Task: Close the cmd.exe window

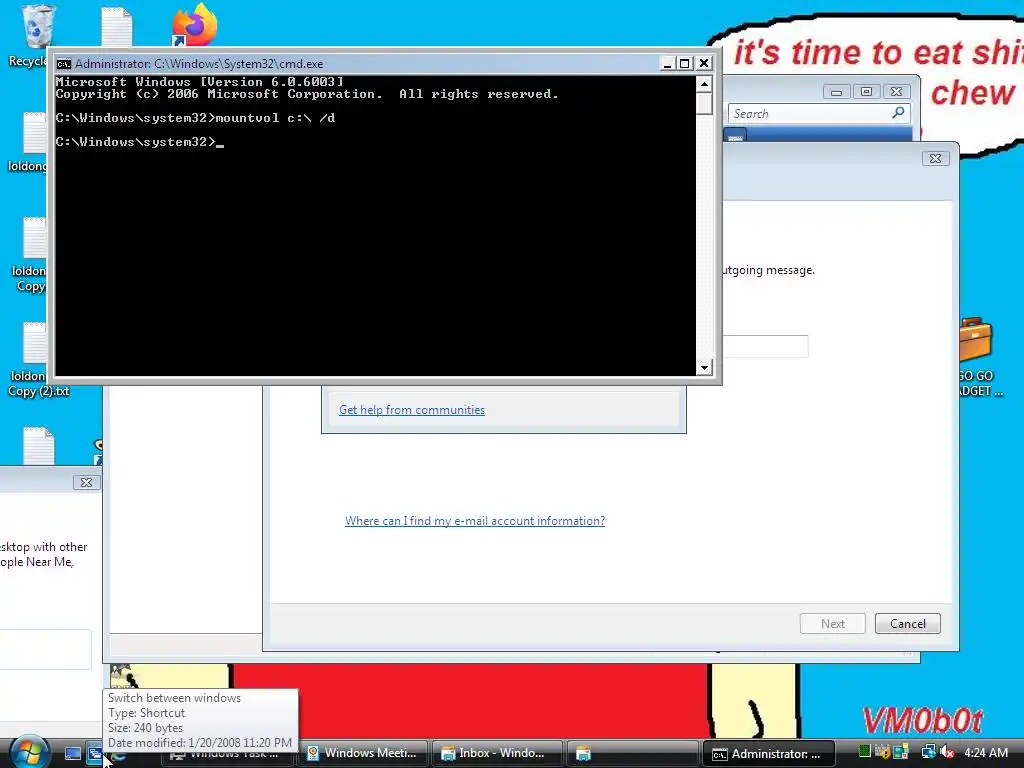Action: click(x=704, y=63)
